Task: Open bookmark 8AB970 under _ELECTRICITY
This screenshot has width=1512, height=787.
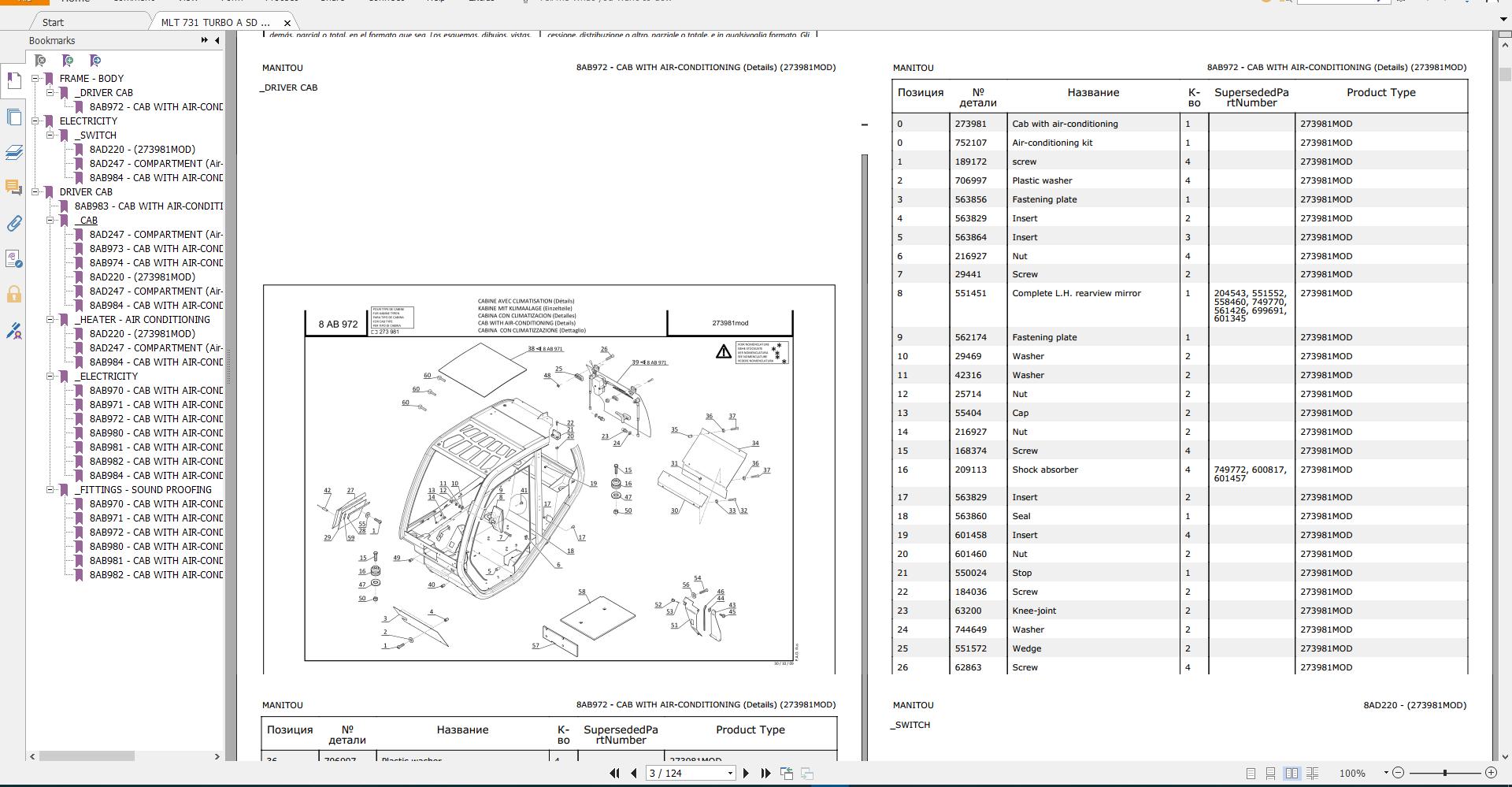Action: pyautogui.click(x=156, y=390)
